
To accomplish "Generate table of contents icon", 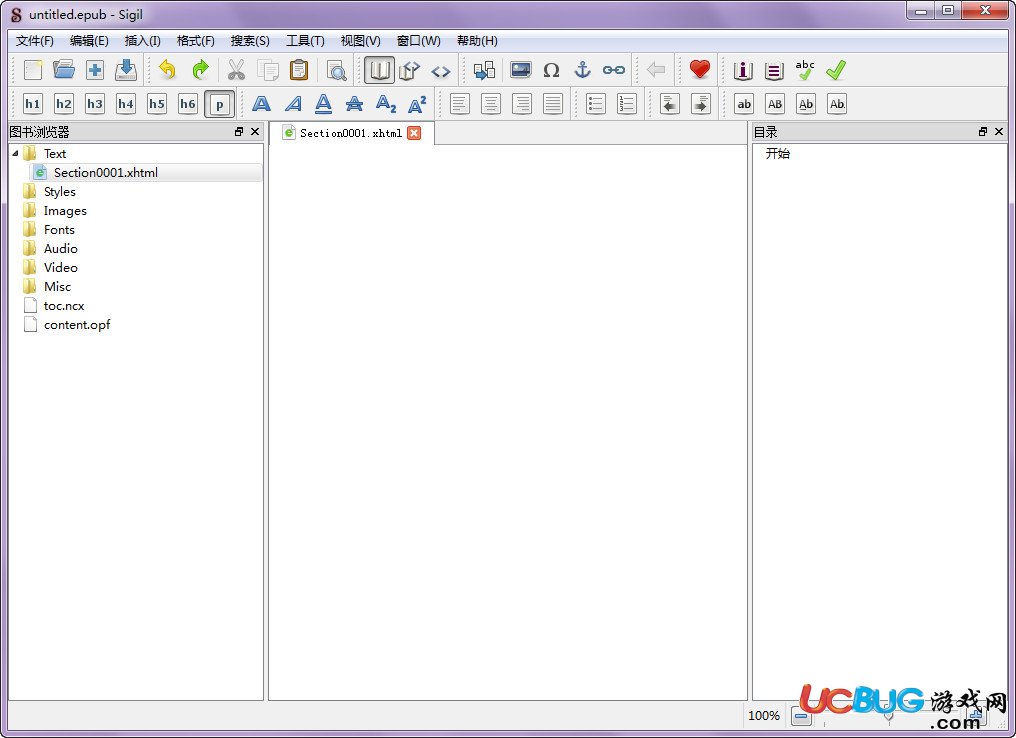I will click(x=774, y=70).
